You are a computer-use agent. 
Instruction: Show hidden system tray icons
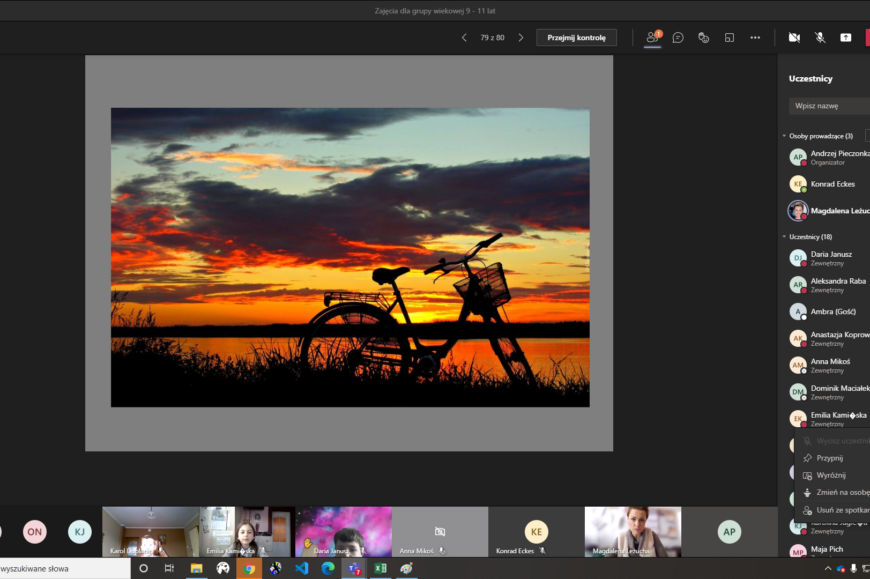pos(828,568)
